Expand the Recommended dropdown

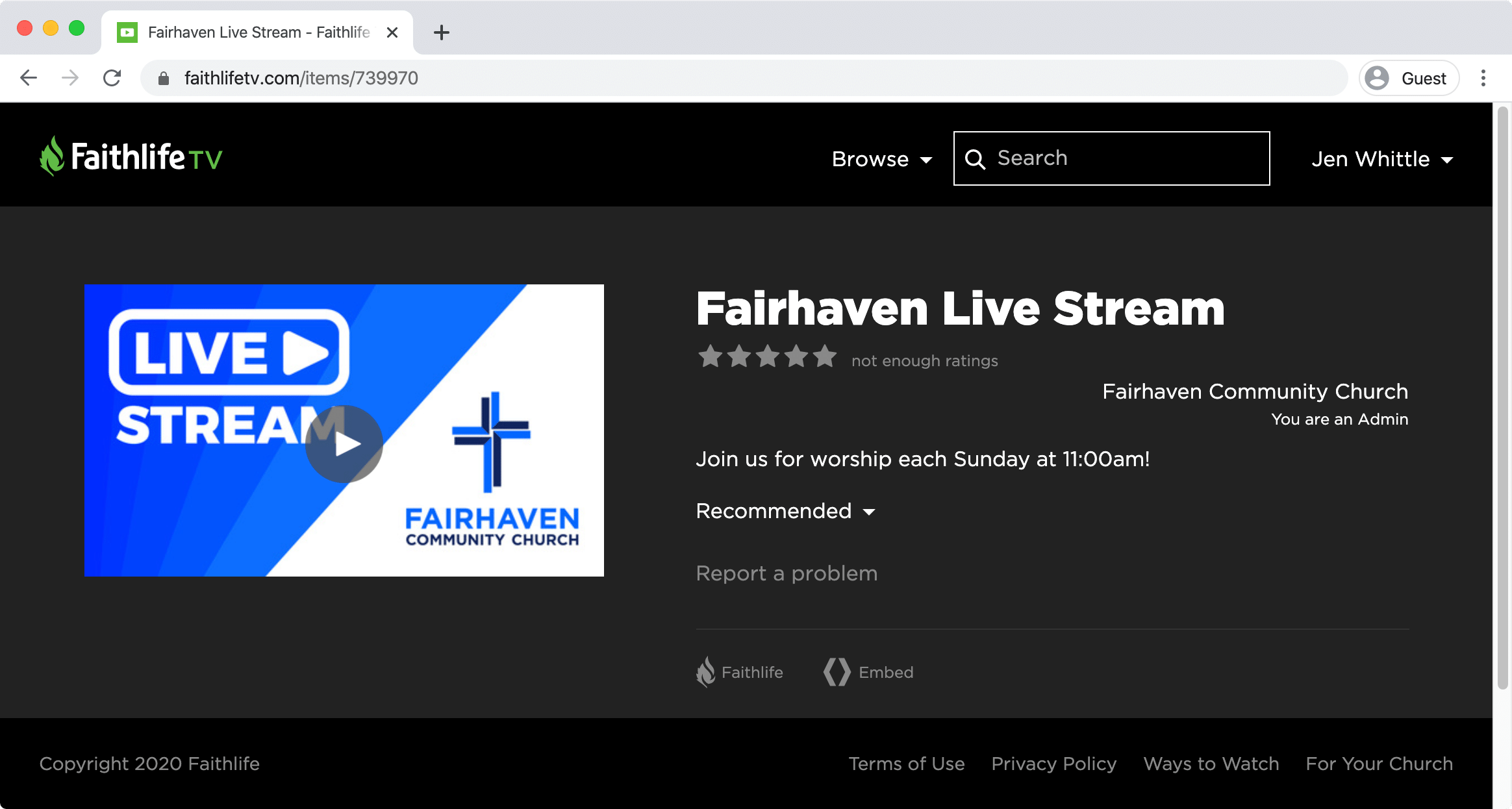click(x=786, y=511)
